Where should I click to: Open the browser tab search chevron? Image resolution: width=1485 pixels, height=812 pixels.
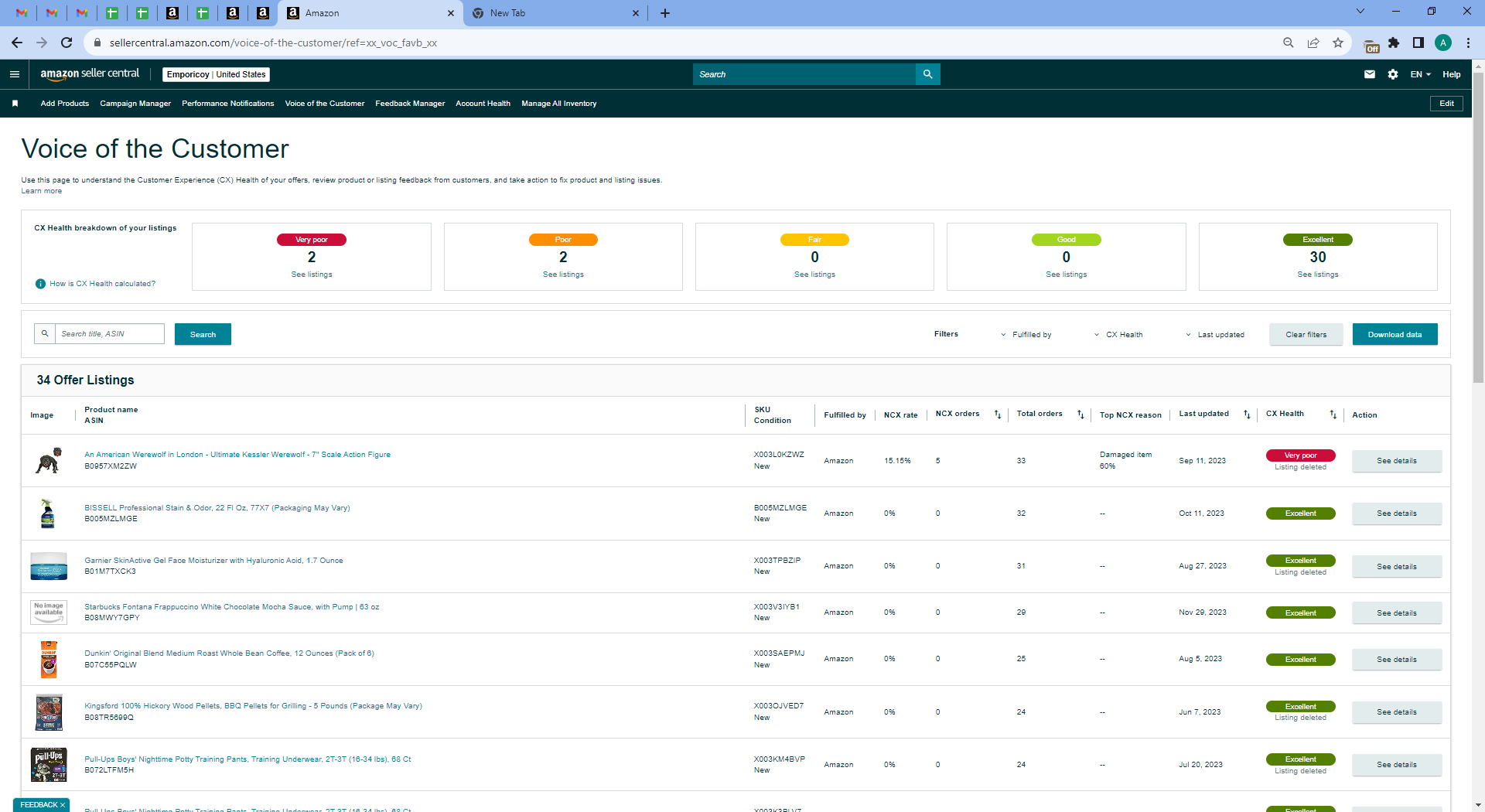1360,12
